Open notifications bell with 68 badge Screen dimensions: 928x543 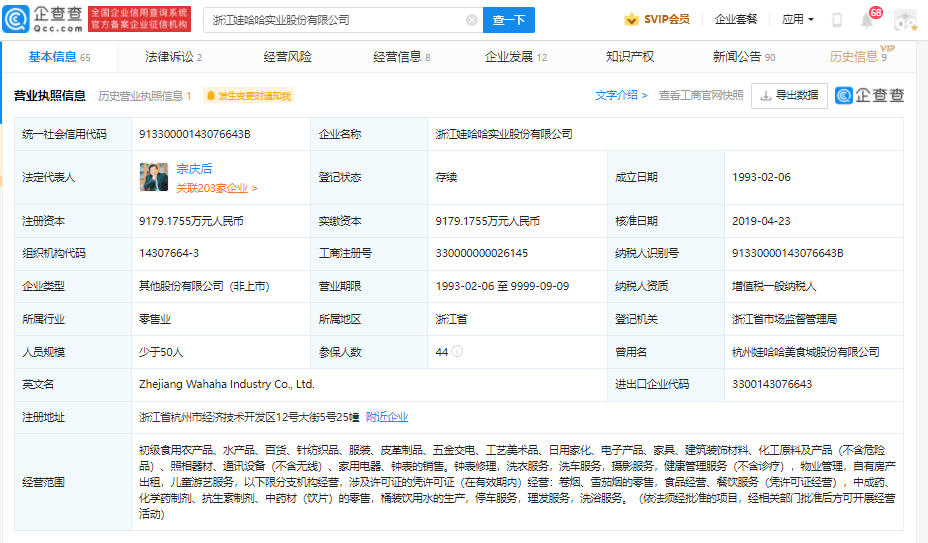[x=868, y=20]
